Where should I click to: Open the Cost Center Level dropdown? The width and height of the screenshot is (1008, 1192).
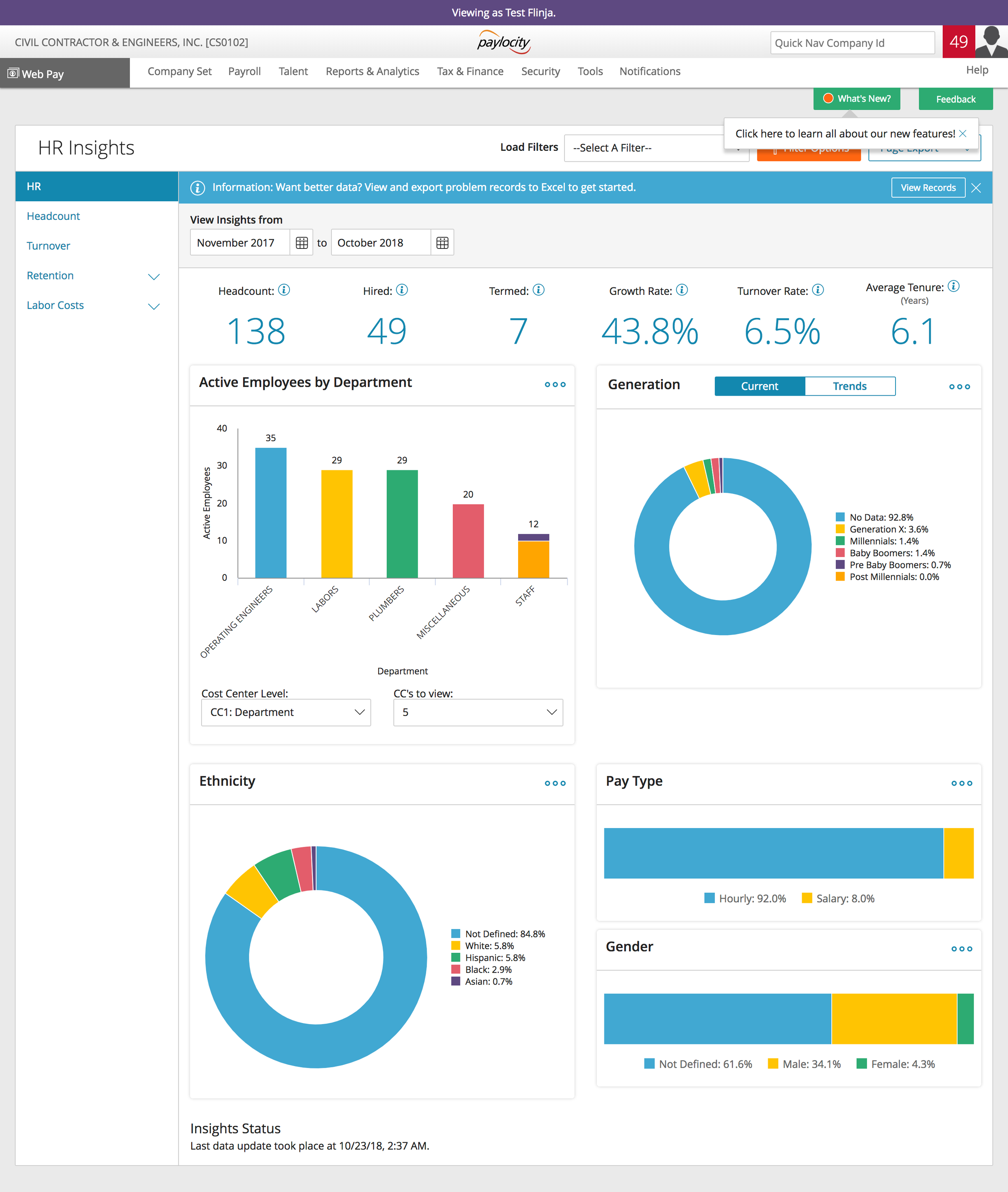[286, 712]
